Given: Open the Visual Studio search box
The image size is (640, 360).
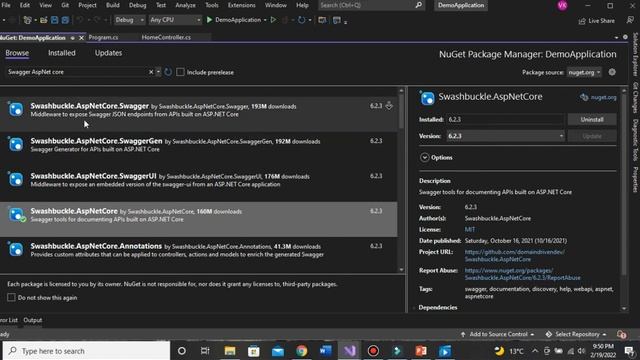Looking at the screenshot, I should coord(371,5).
